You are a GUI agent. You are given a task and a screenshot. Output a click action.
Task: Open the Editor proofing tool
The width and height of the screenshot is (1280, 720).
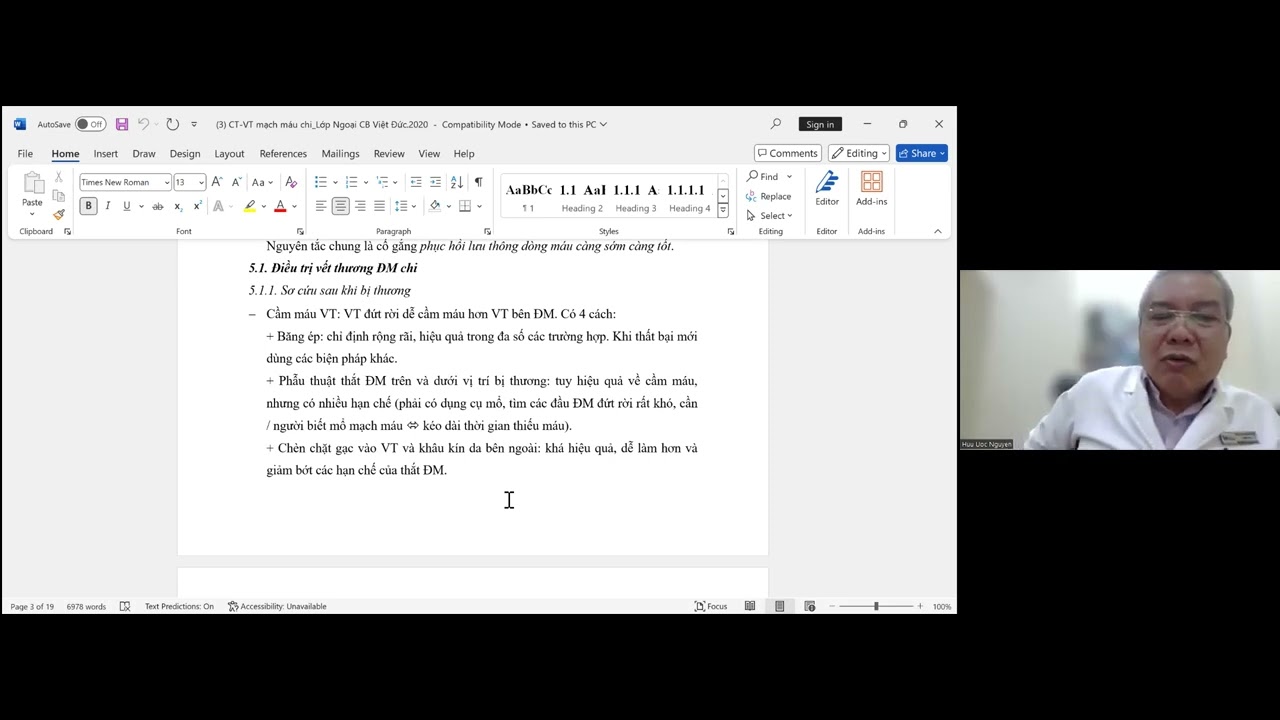tap(827, 188)
